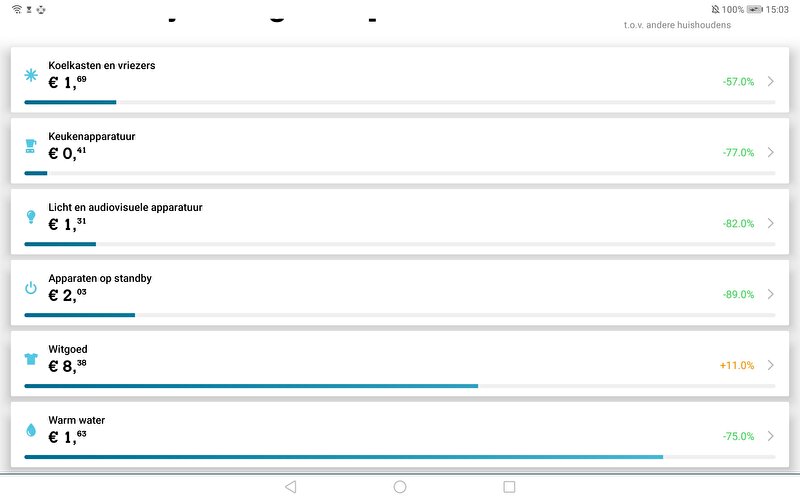Tap the Android back navigation button

pos(290,487)
